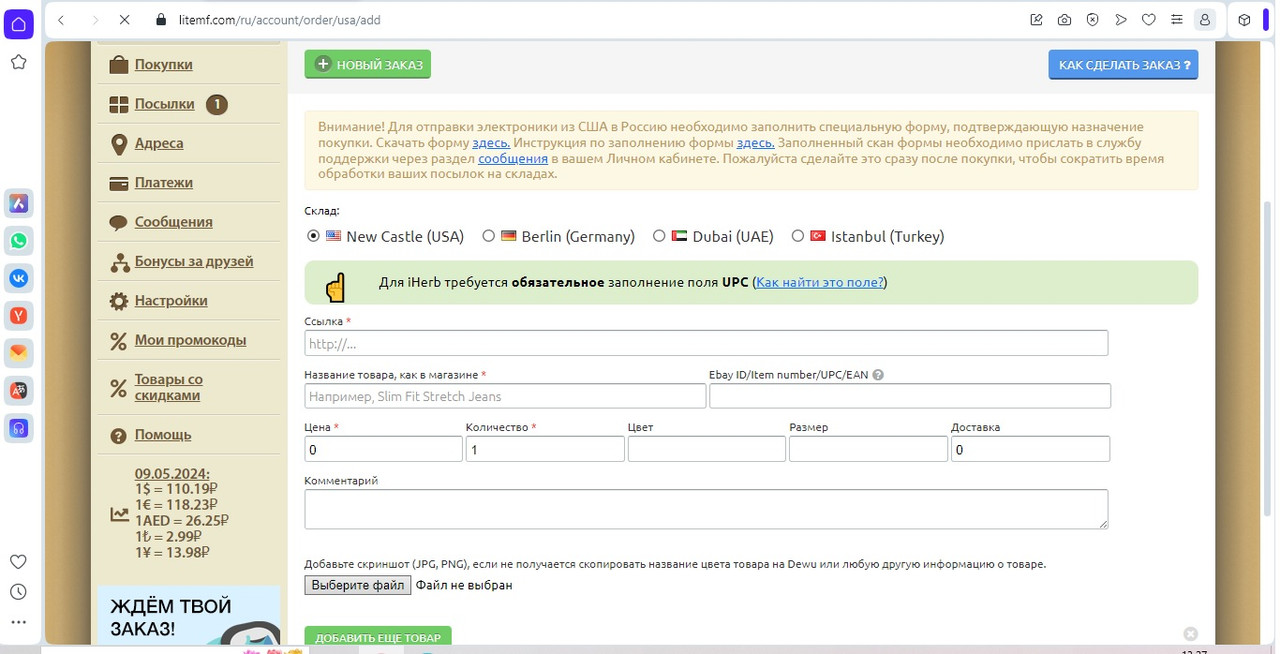Screen dimensions: 1280x654
Task: Focus the Комментарий text area
Action: [706, 509]
